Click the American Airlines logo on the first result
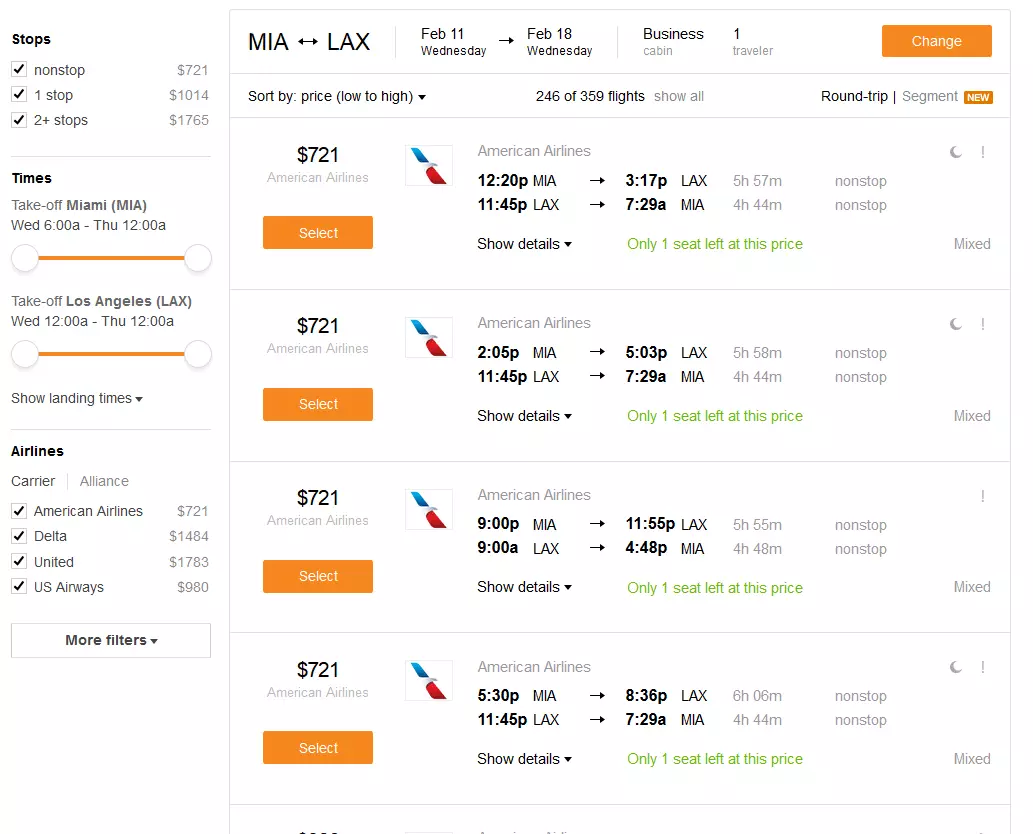Viewport: 1033px width, 834px height. pos(428,165)
